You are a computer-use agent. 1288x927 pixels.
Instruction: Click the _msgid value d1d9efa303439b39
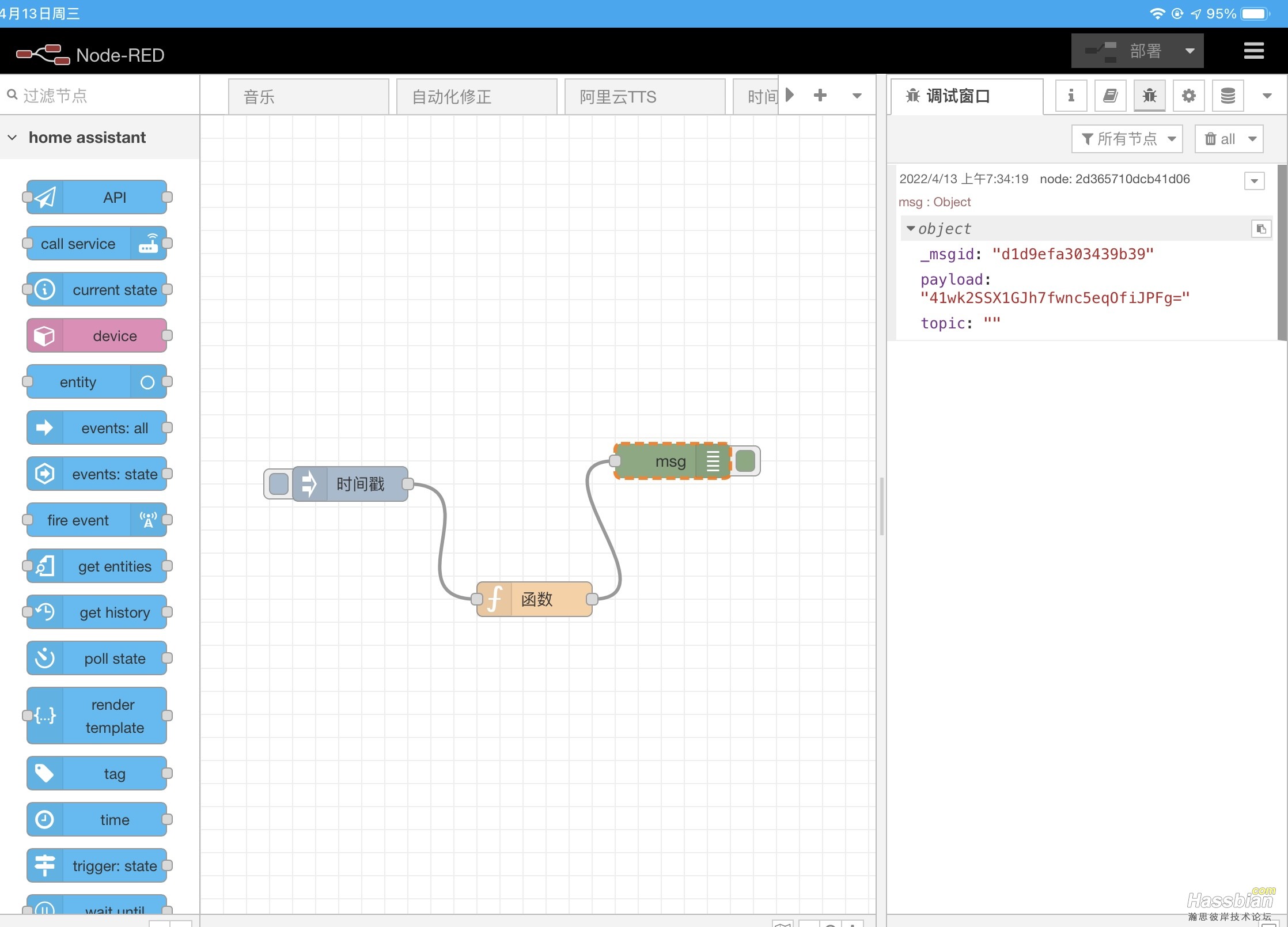[1073, 254]
